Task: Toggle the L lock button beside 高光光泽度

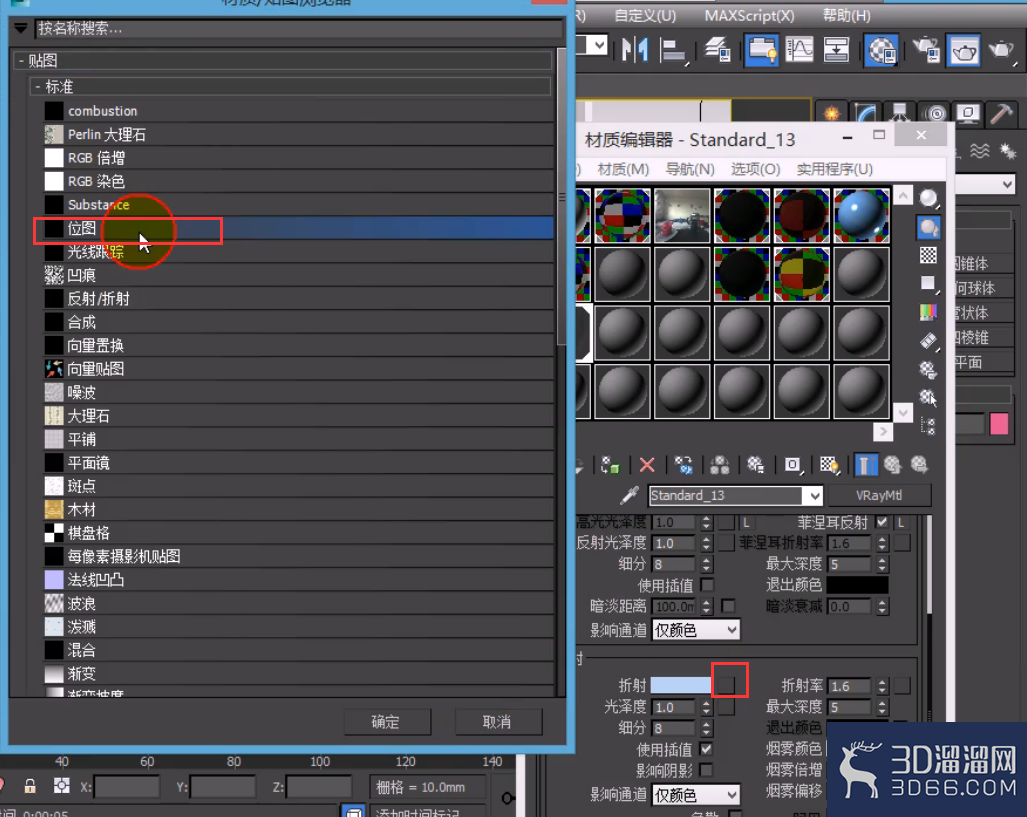Action: point(747,522)
